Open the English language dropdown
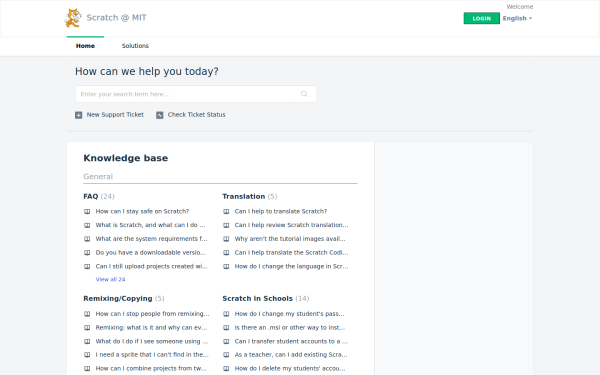Image resolution: width=600 pixels, height=375 pixels. pos(517,18)
